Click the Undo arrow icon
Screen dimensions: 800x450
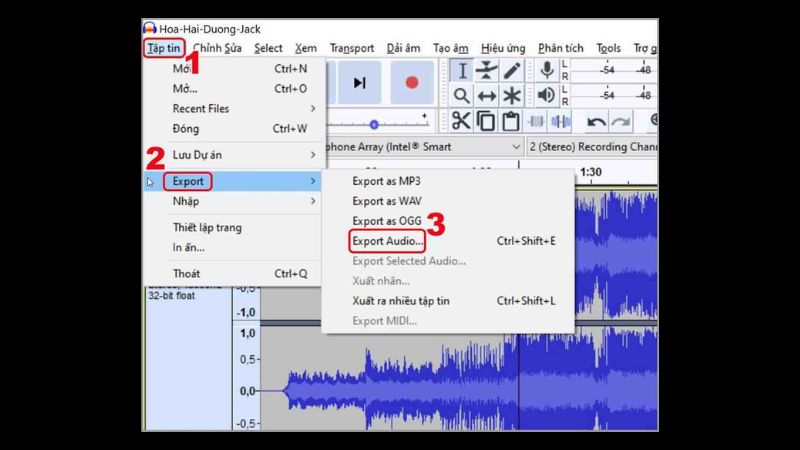(x=596, y=122)
